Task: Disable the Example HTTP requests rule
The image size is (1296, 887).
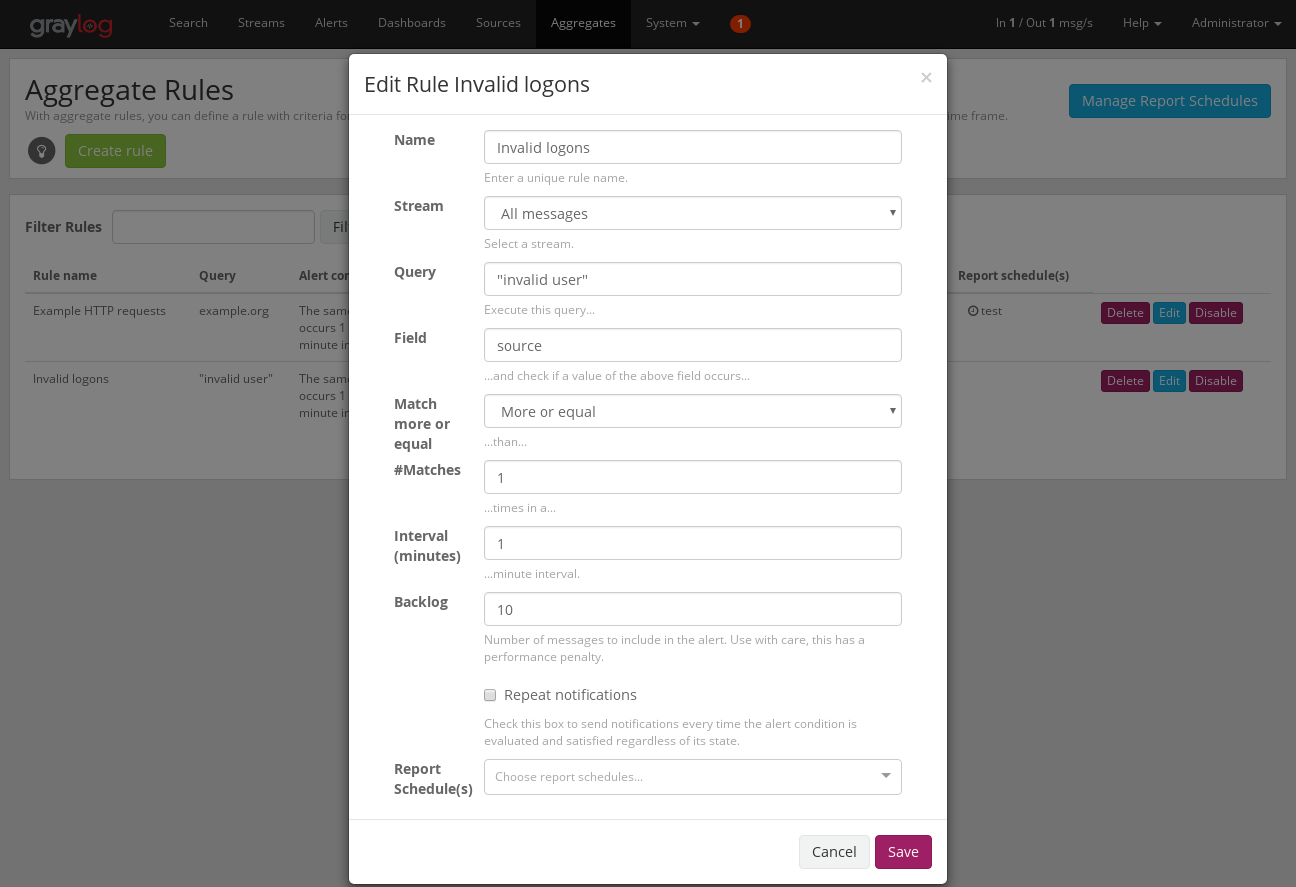Action: (1216, 313)
